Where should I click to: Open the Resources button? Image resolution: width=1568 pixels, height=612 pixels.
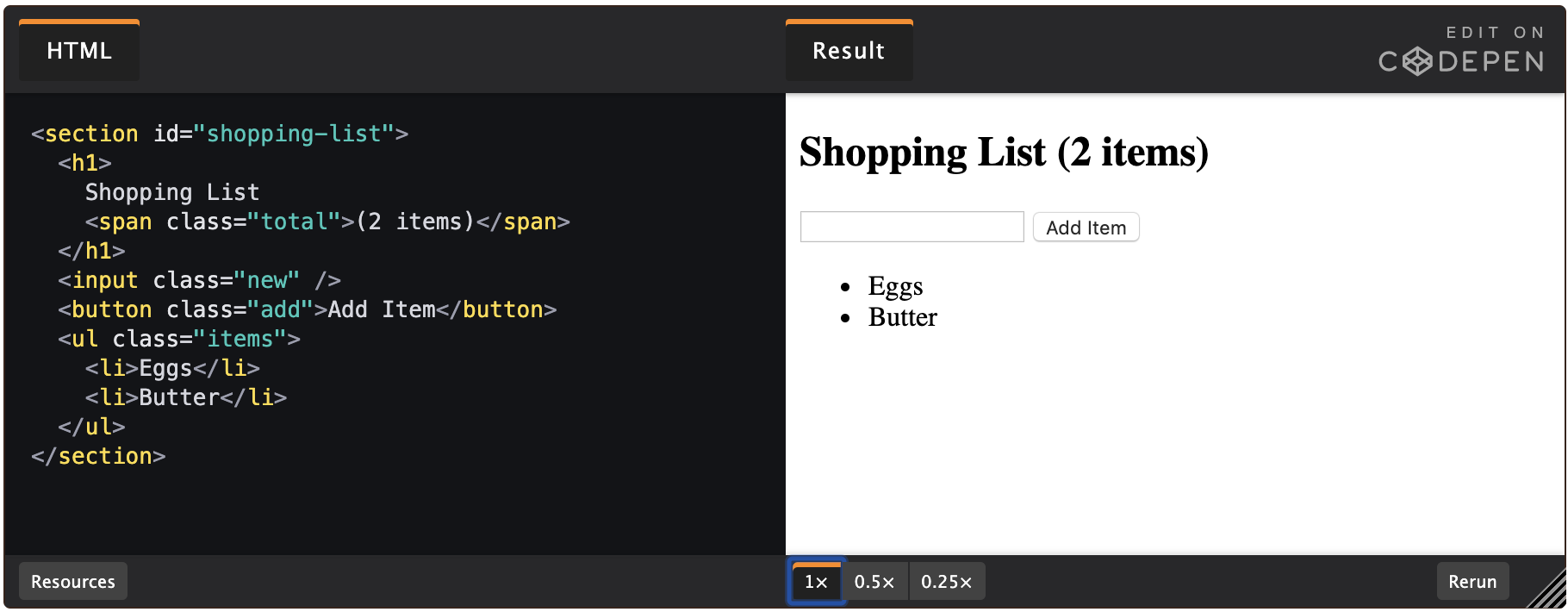click(73, 582)
